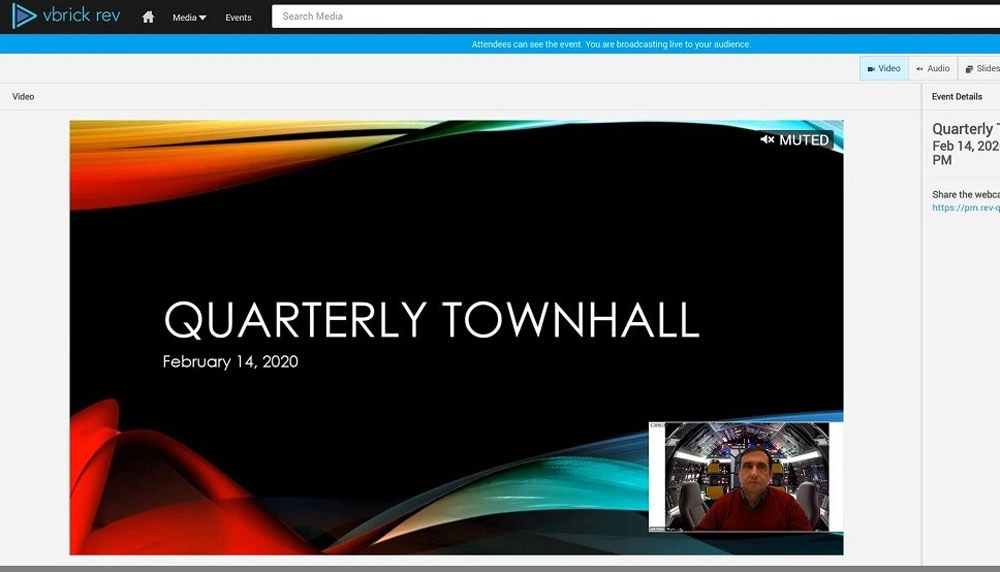Switch to the Video tab
The height and width of the screenshot is (572, 1000).
tap(884, 68)
